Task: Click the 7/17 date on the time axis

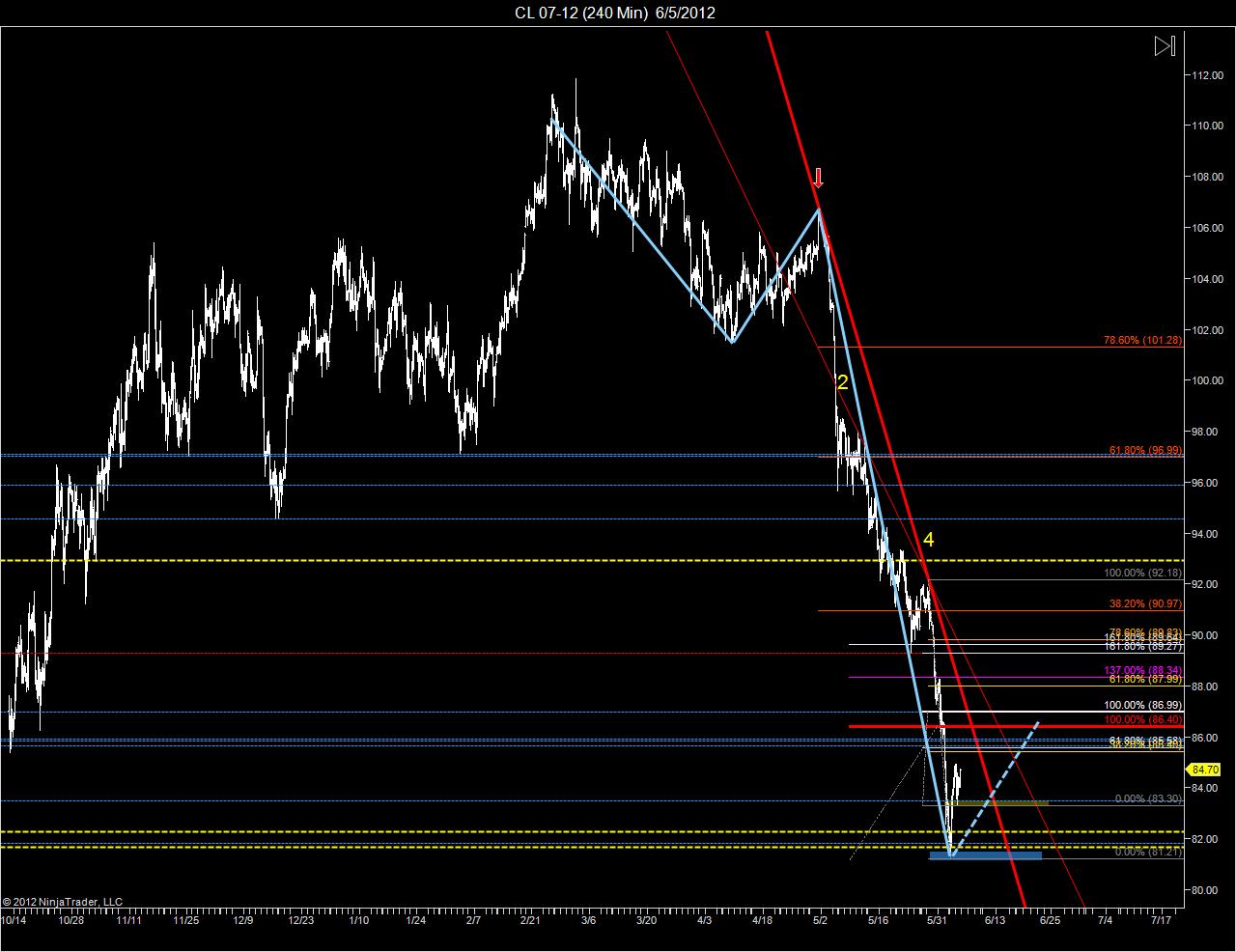Action: pyautogui.click(x=1161, y=920)
